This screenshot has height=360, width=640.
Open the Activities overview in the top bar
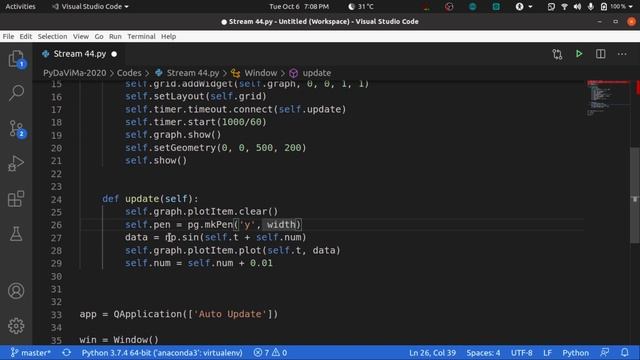[20, 7]
